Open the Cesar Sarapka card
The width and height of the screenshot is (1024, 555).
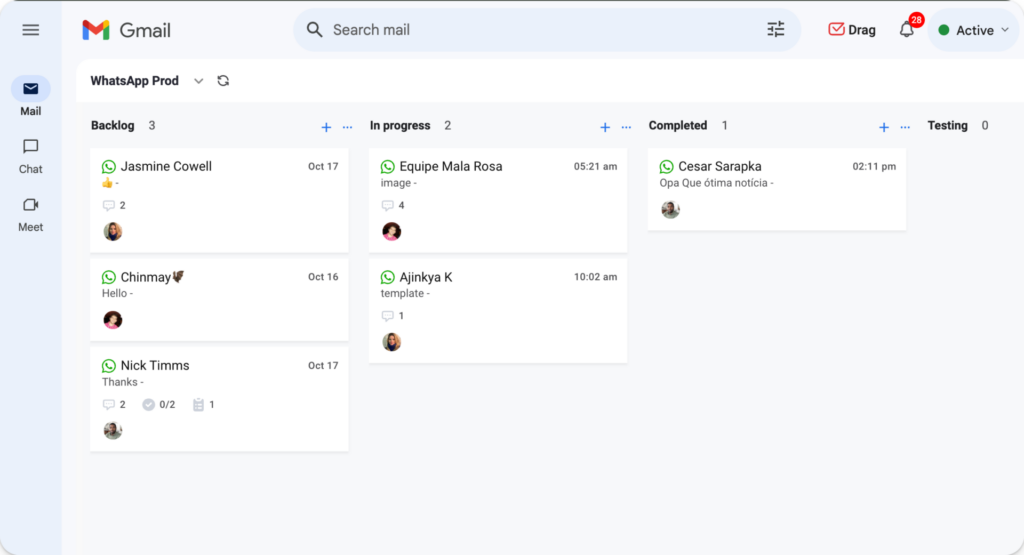coord(777,189)
